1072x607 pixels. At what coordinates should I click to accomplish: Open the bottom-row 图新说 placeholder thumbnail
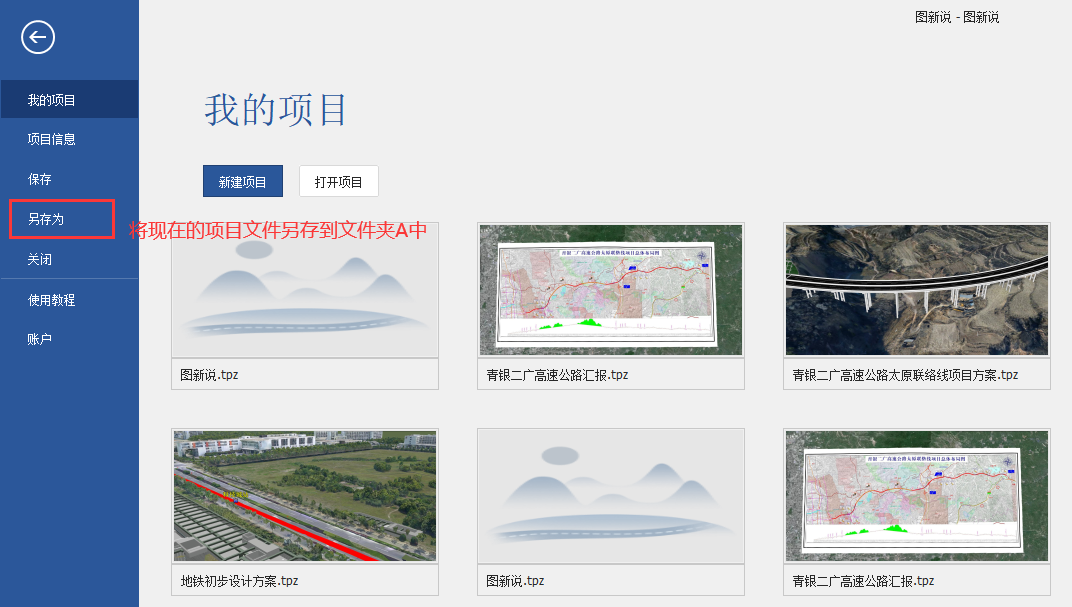click(610, 495)
